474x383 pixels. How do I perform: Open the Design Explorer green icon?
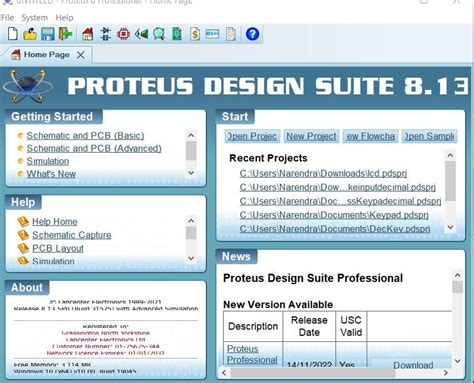(177, 34)
